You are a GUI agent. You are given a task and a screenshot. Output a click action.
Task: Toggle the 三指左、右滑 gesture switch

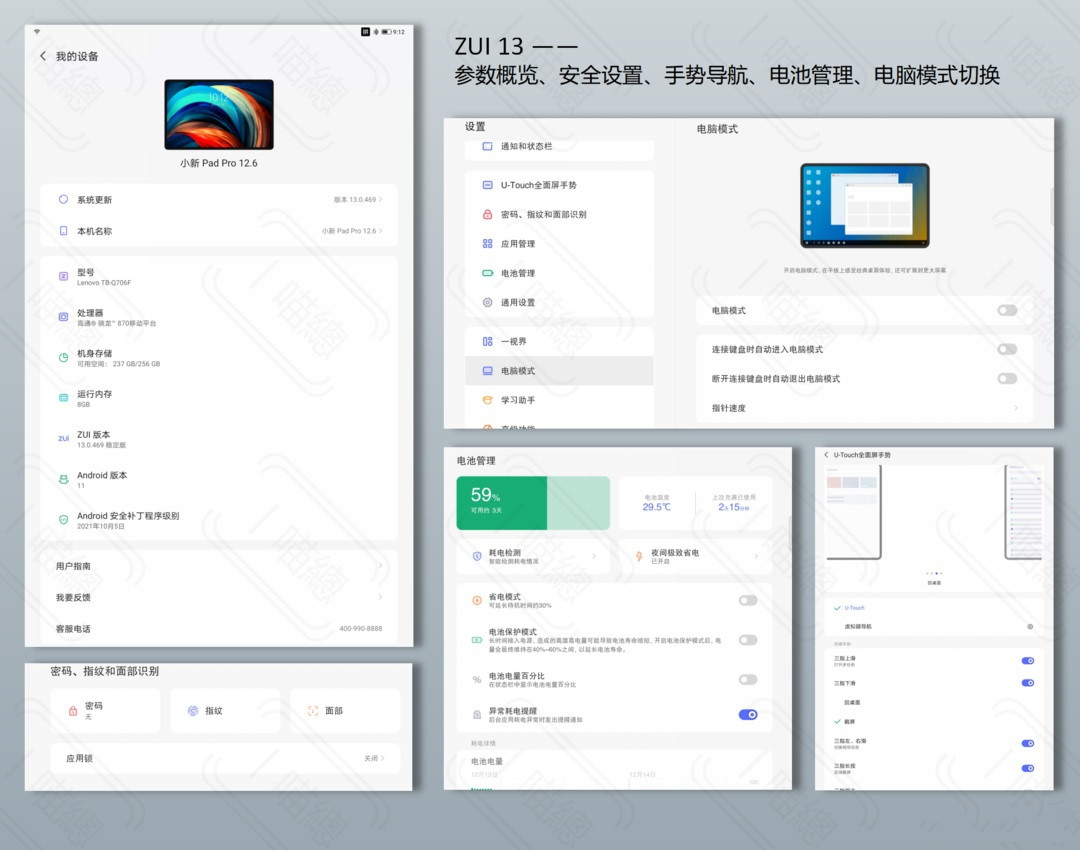coord(1028,743)
